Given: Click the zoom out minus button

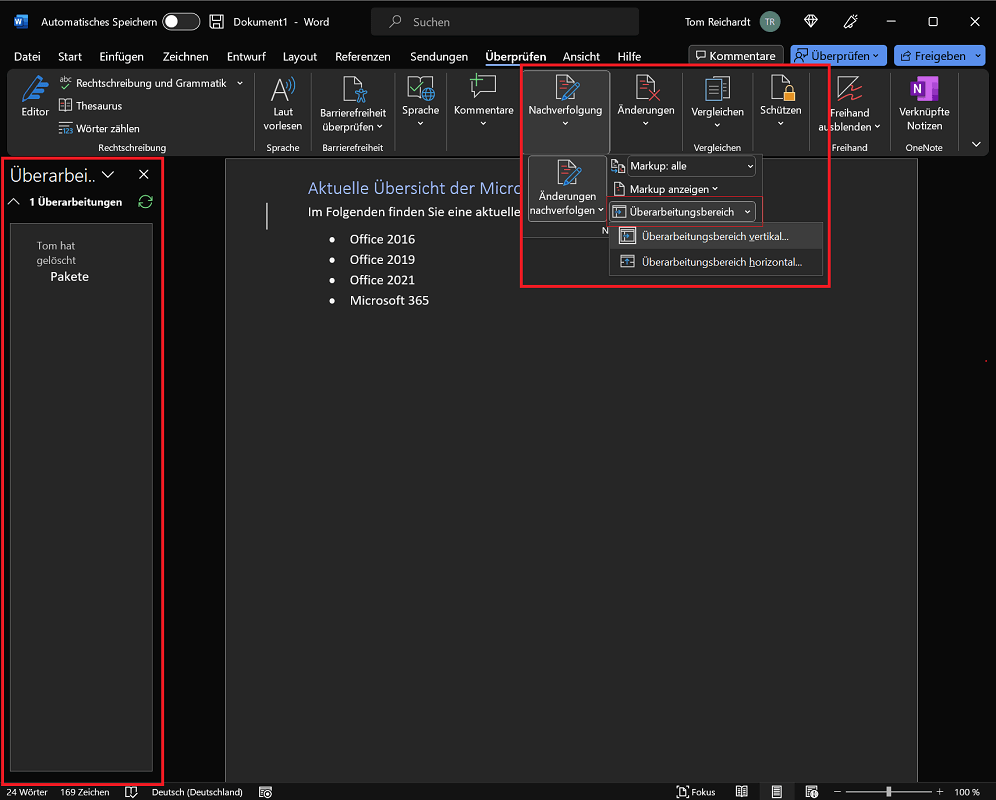Looking at the screenshot, I should (837, 792).
